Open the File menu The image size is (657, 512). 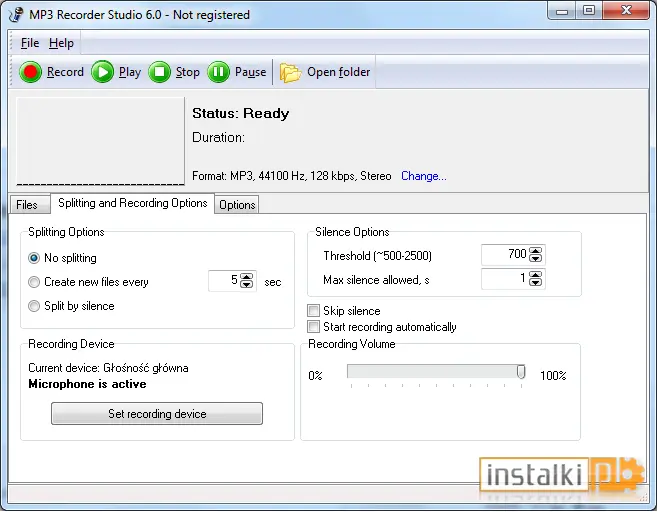tap(30, 43)
